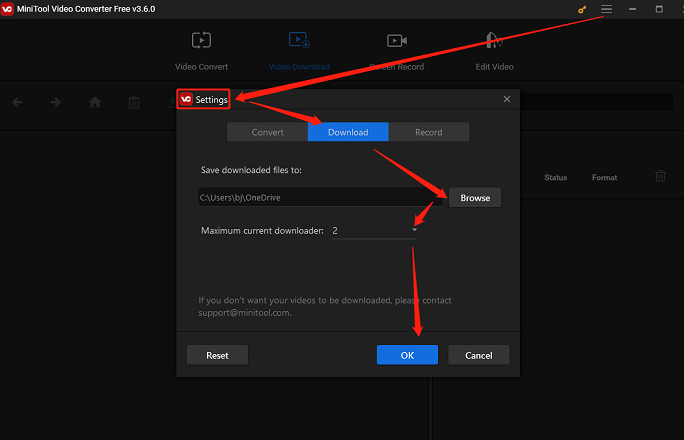
Task: Click the key upgrade icon
Action: pyautogui.click(x=582, y=9)
